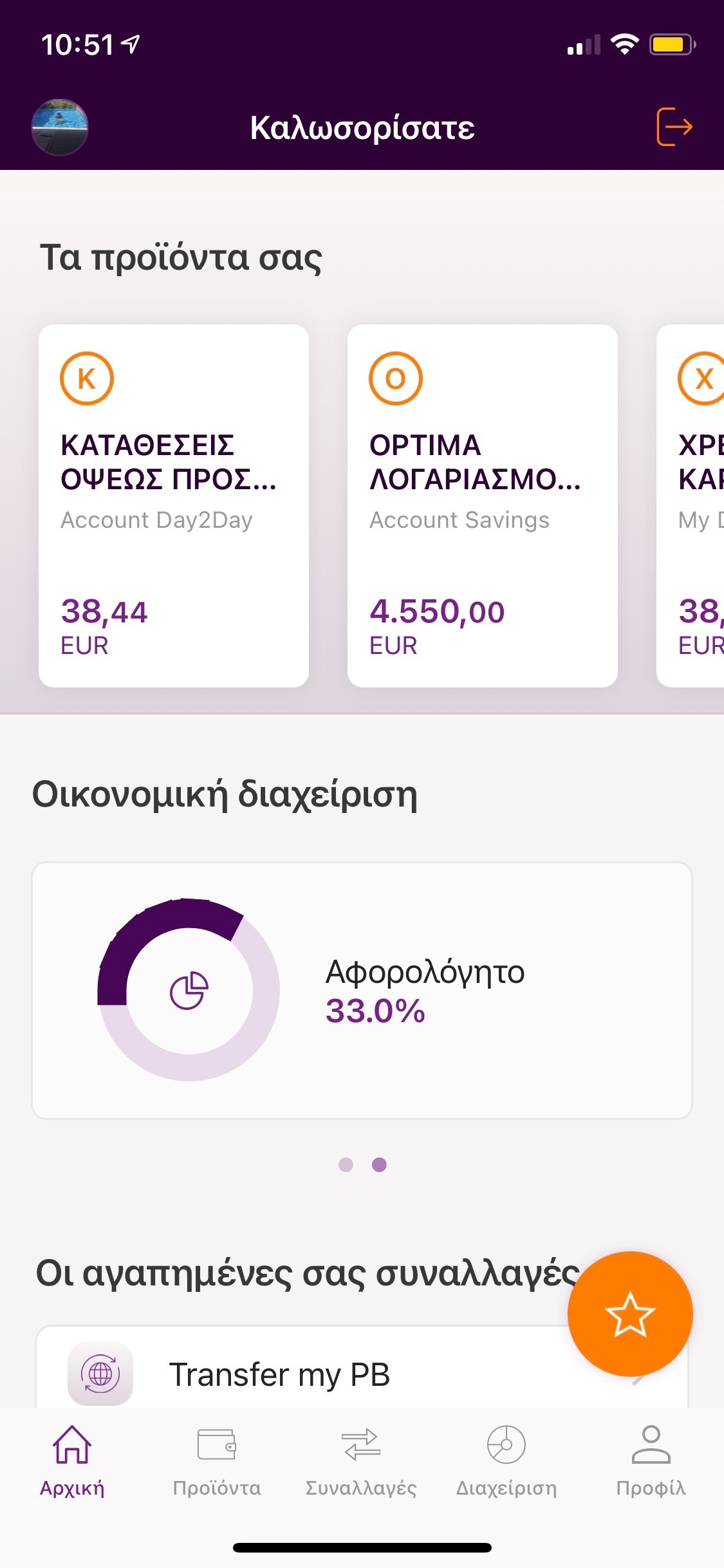Select the second carousel page dot
Screen dimensions: 724x1568
pos(380,1164)
